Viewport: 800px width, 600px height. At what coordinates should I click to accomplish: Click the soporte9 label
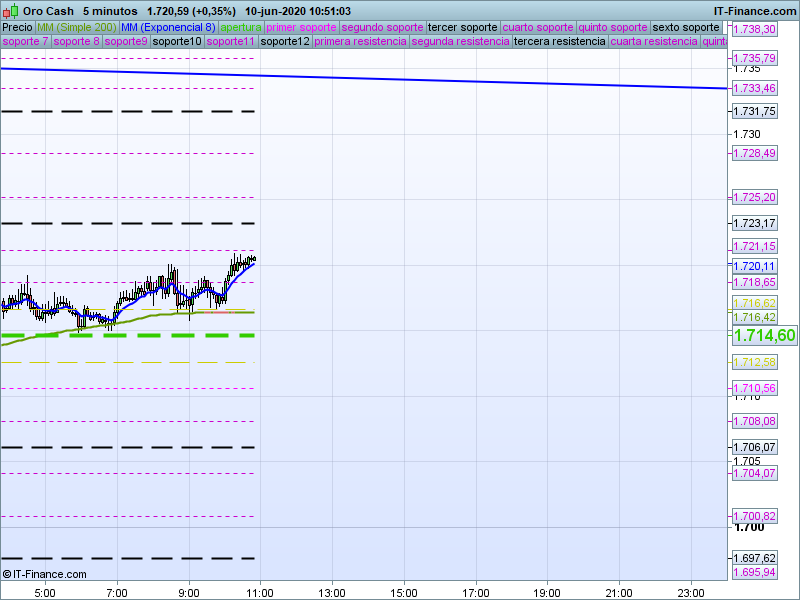tap(126, 41)
